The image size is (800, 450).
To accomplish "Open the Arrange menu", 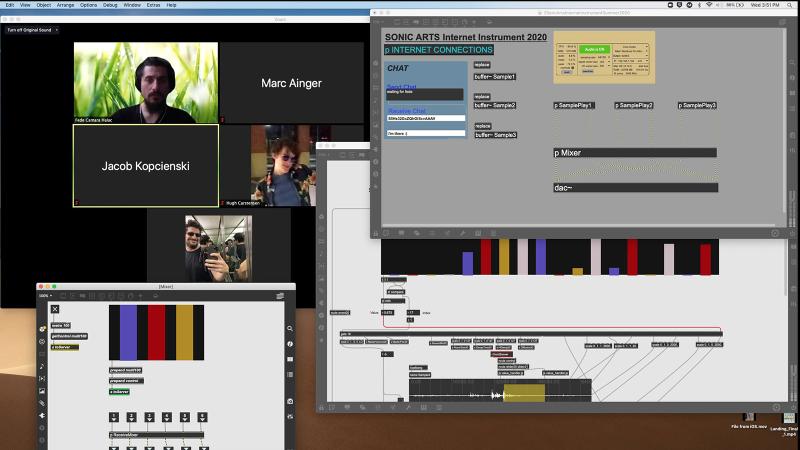I will (65, 5).
